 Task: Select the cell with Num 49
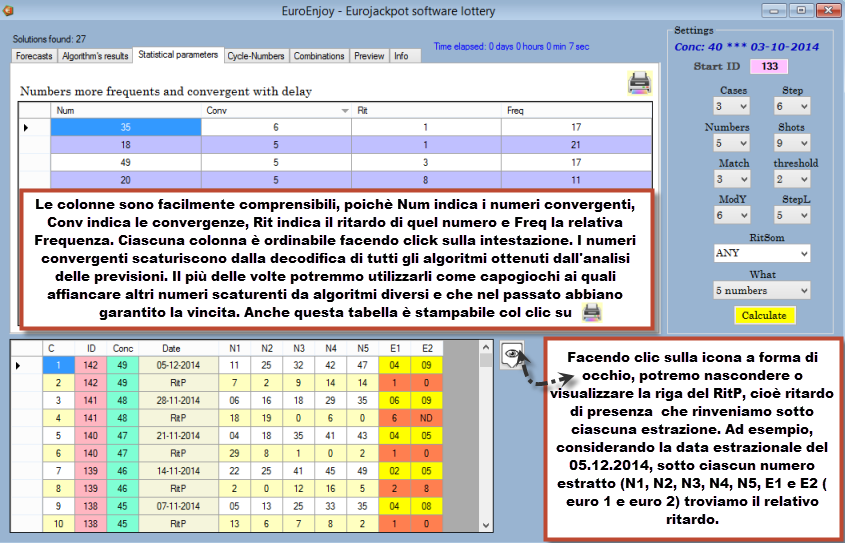(x=126, y=162)
